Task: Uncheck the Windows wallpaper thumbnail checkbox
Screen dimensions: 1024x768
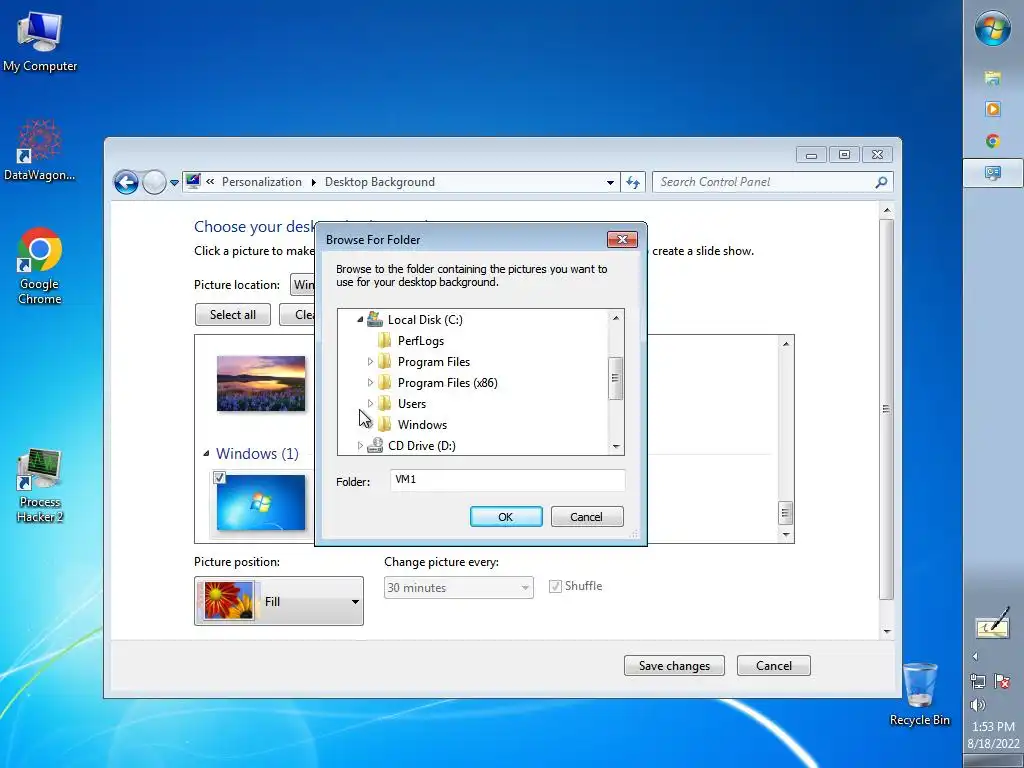Action: 220,478
